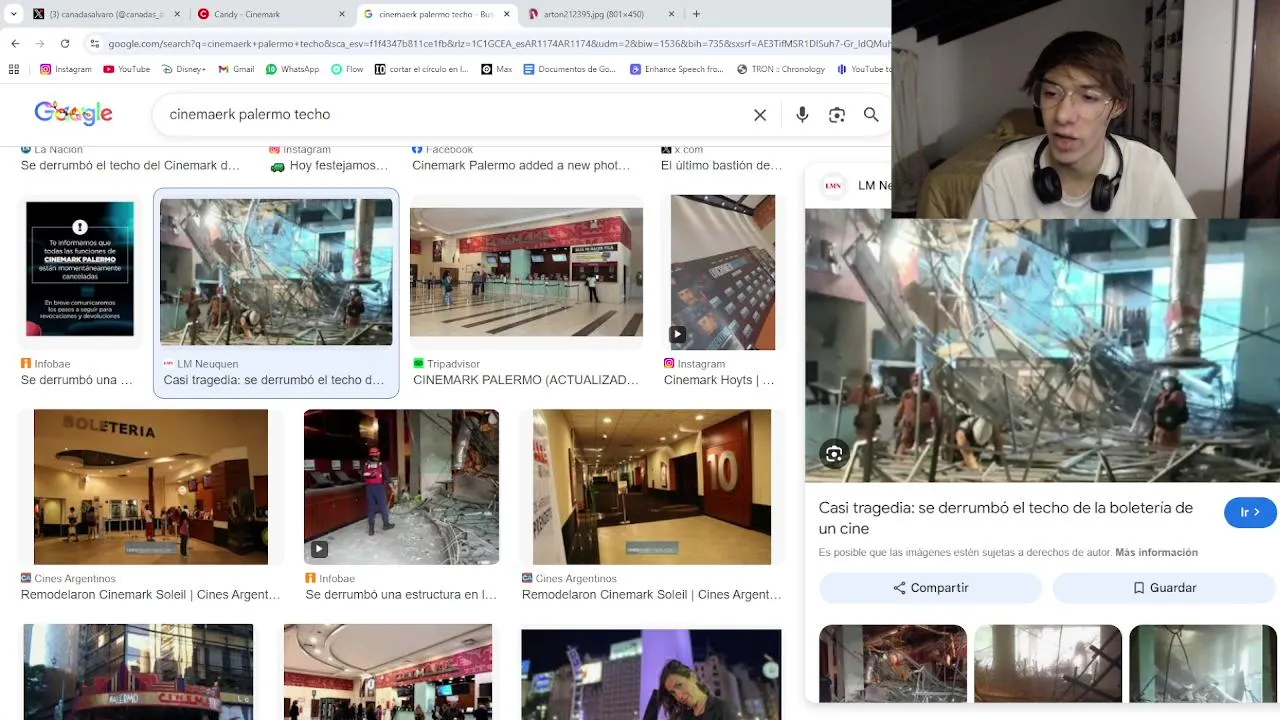1280x720 pixels.
Task: Click the Google logo
Action: 73,113
